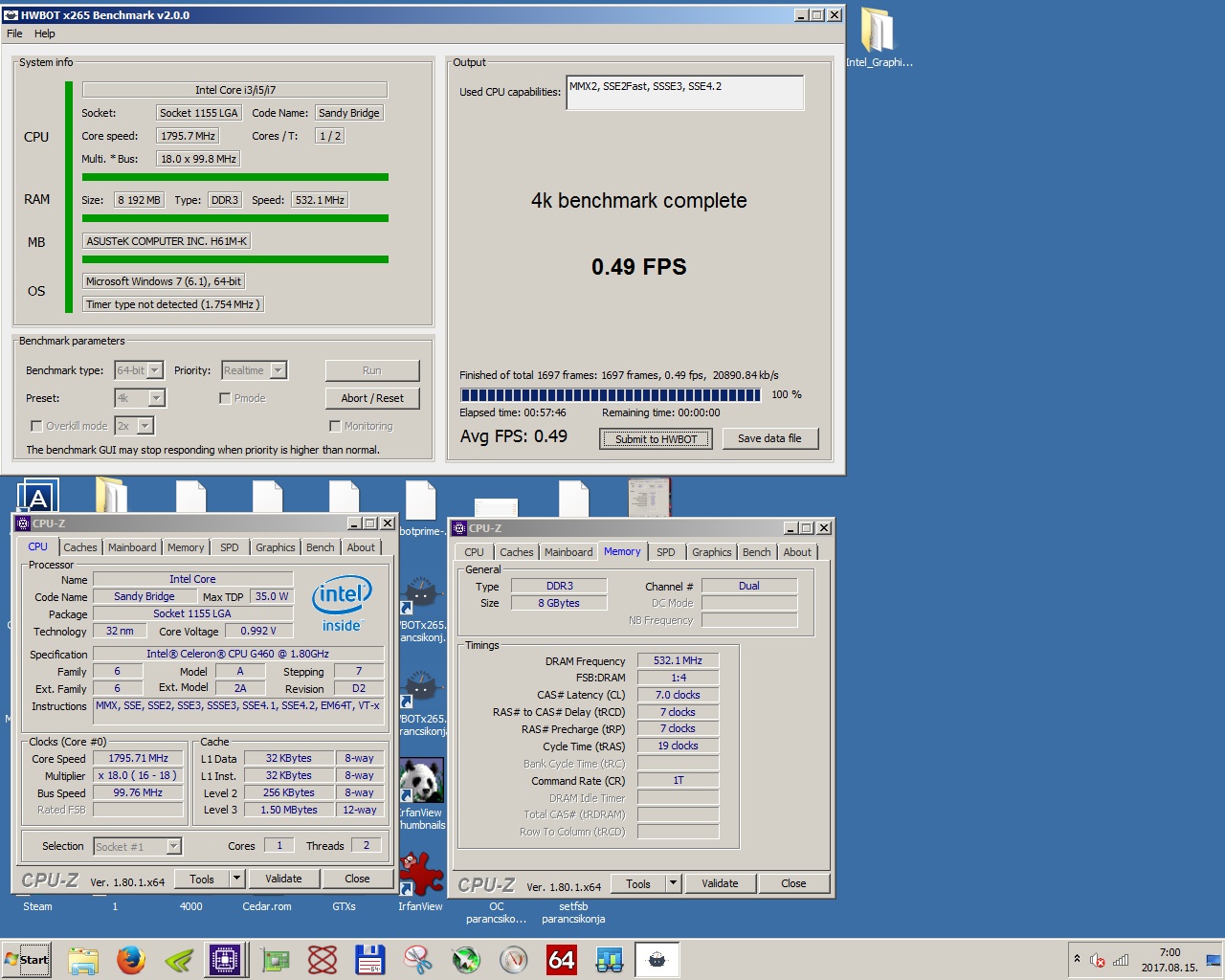1225x980 pixels.
Task: Open the NVIDIA icon in the taskbar
Action: coord(179,960)
